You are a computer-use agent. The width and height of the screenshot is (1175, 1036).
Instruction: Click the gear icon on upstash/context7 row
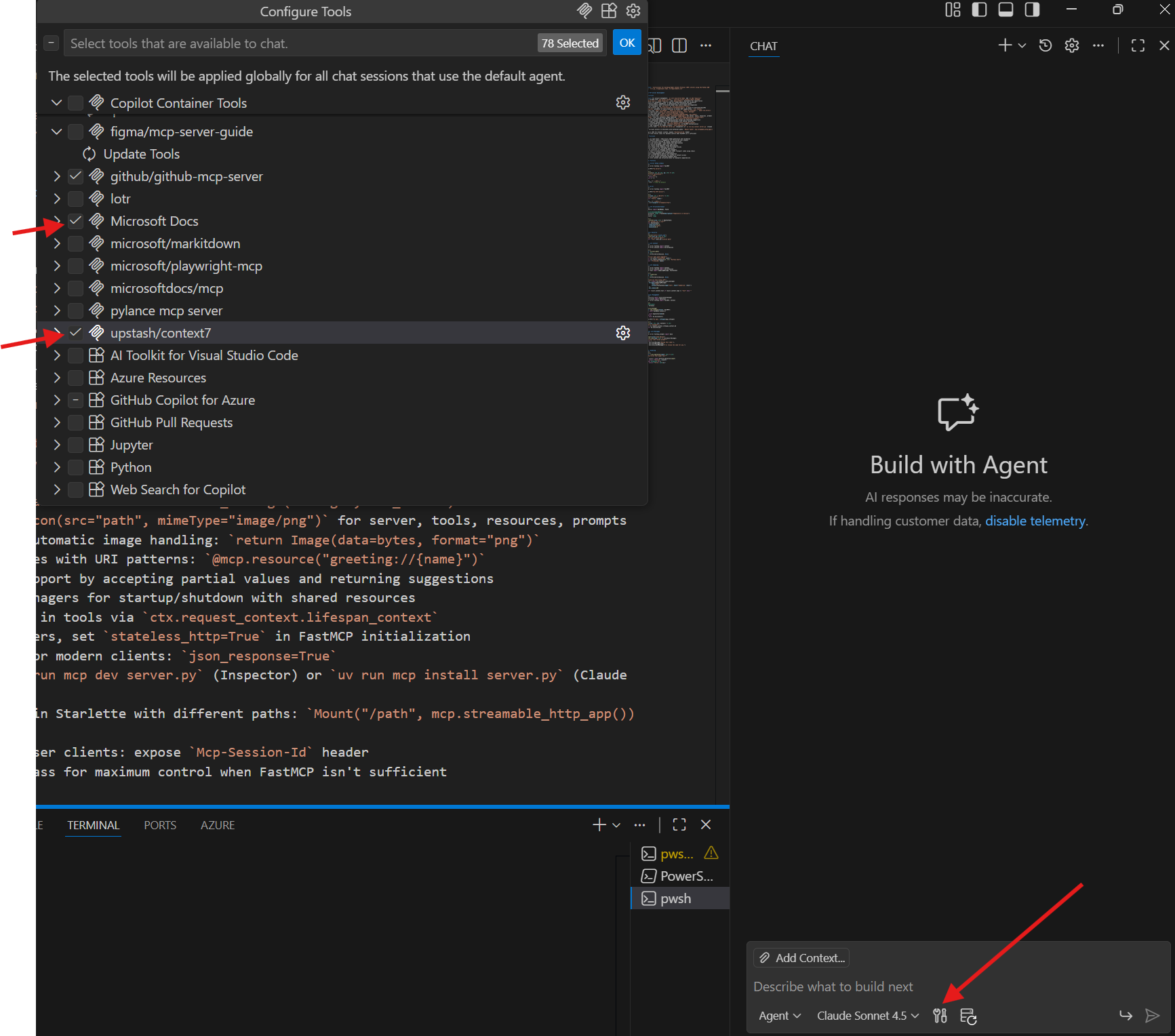[x=622, y=332]
